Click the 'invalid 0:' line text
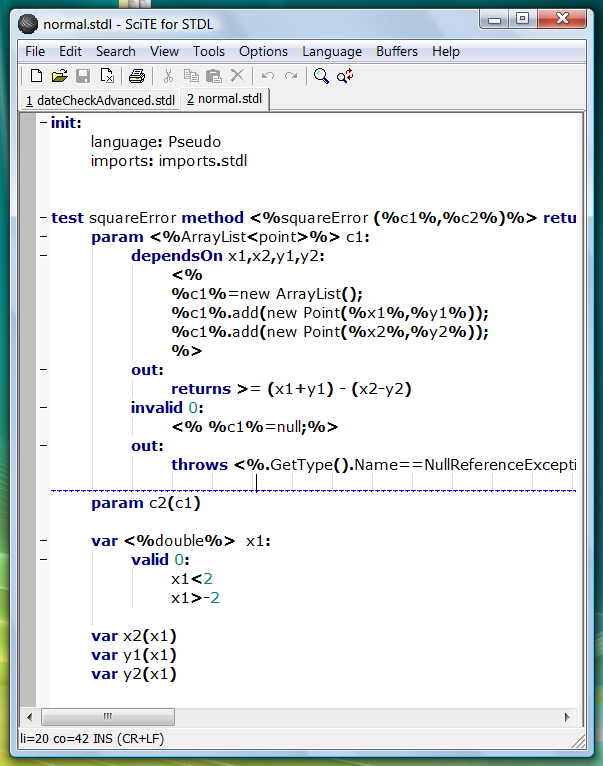The image size is (603, 766). pyautogui.click(x=167, y=407)
